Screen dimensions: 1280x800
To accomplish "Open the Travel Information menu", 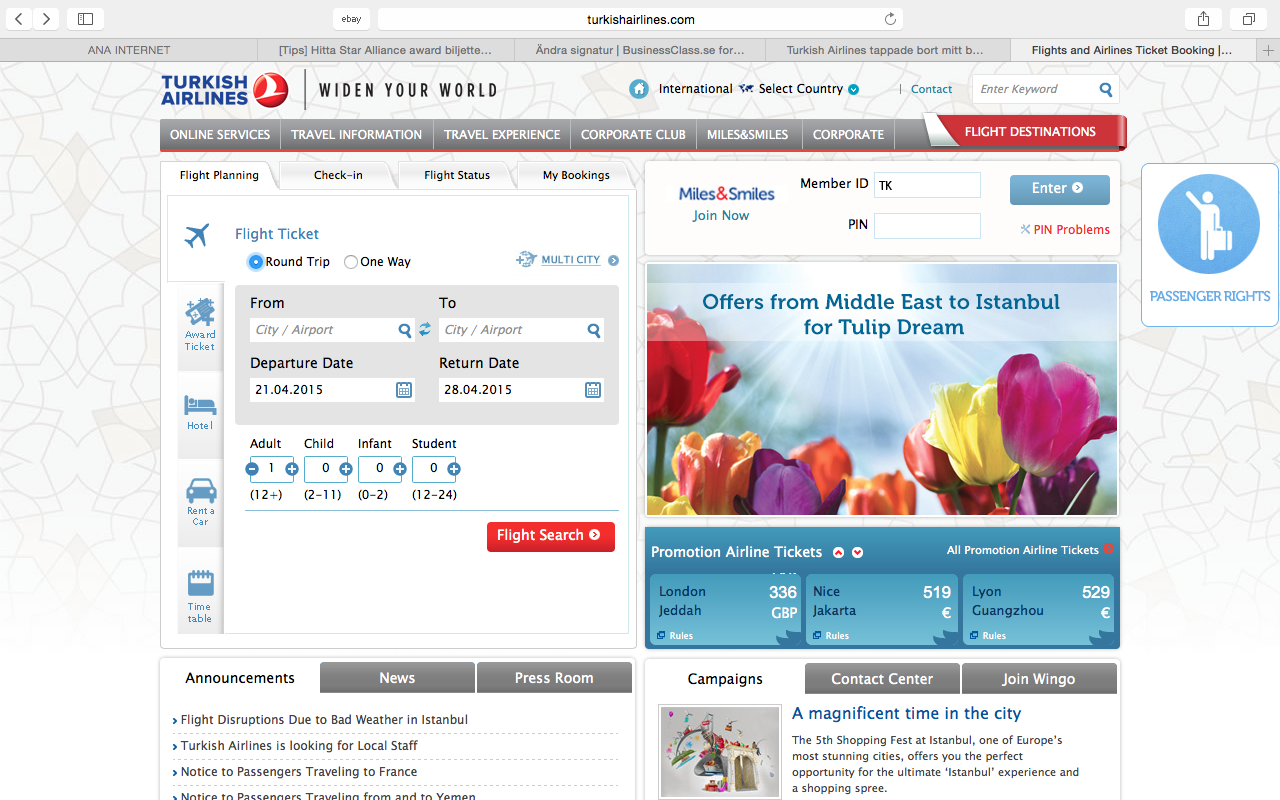I will coord(356,134).
